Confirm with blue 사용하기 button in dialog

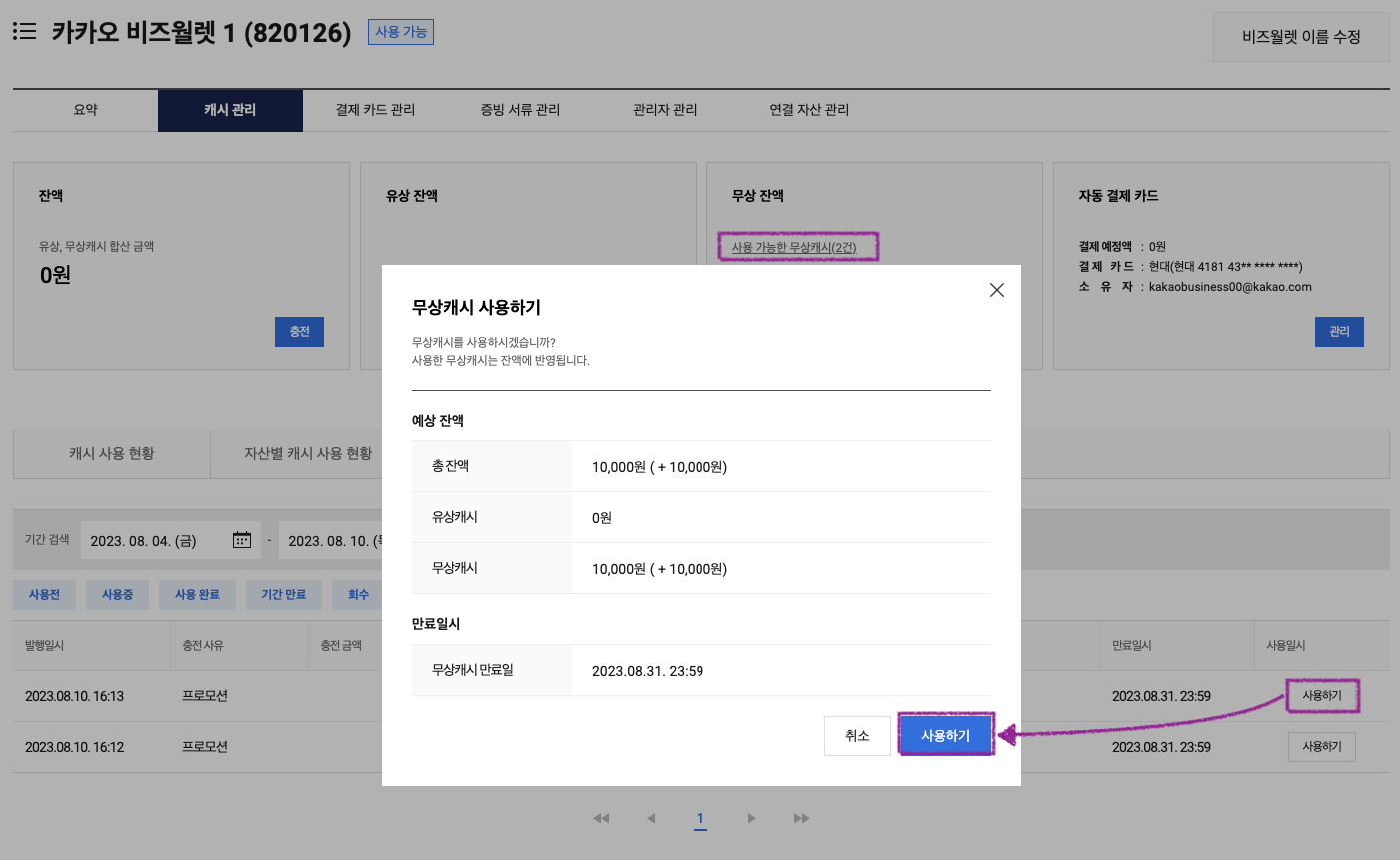945,735
